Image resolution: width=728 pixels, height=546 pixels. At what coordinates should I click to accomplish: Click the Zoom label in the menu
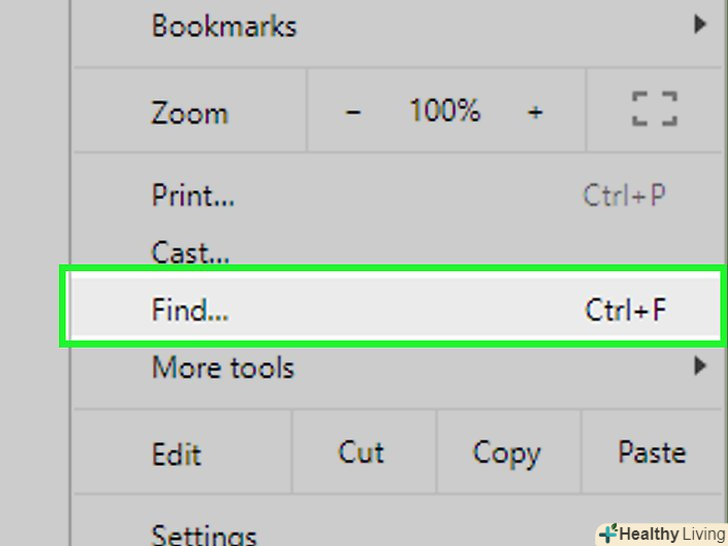(x=190, y=112)
